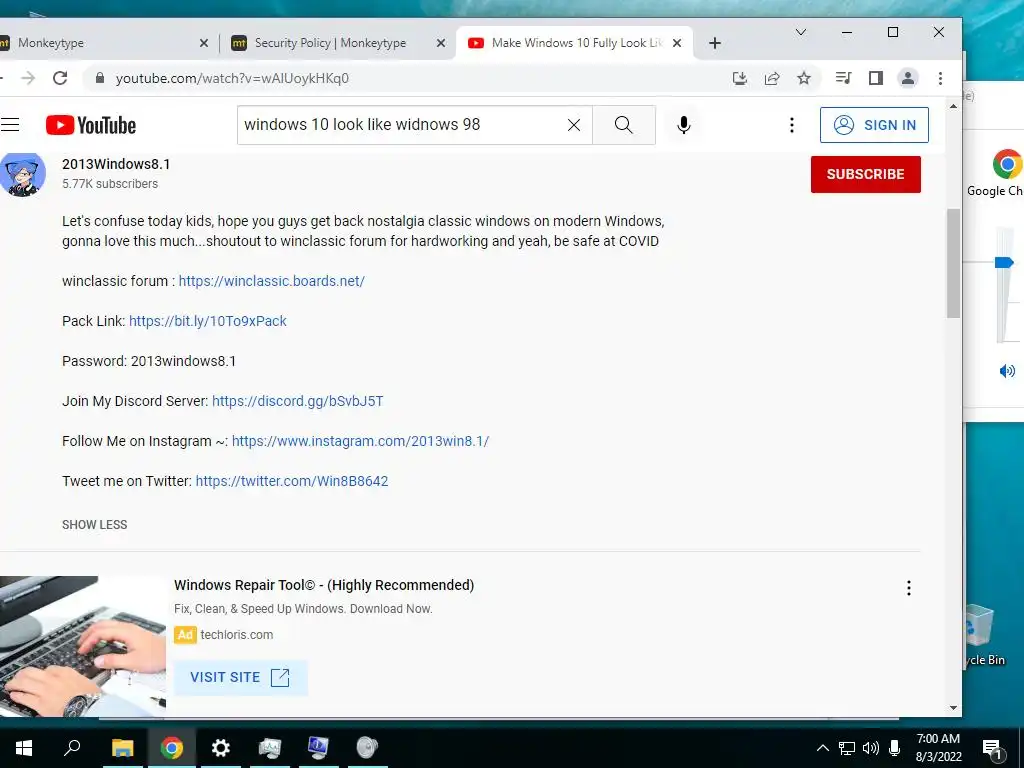The image size is (1024, 768).
Task: Open taskbar volume speaker icon
Action: point(871,748)
